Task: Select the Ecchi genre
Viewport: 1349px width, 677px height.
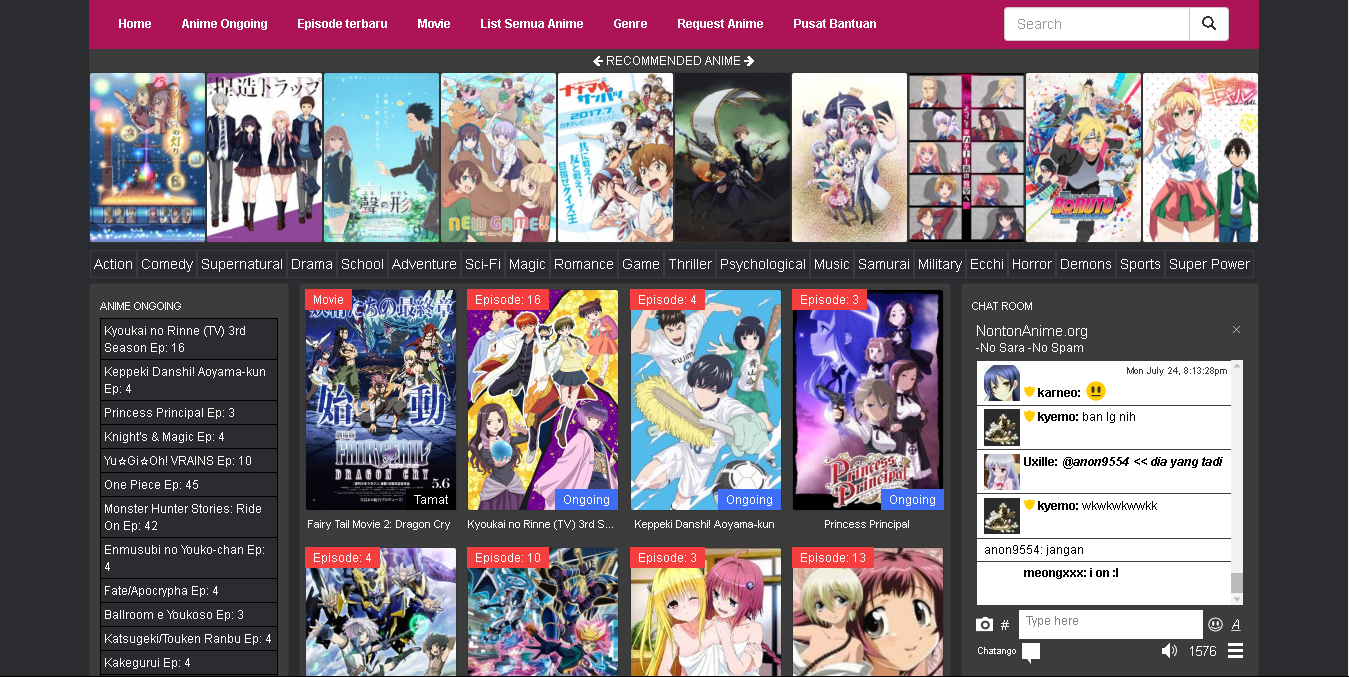Action: 987,264
